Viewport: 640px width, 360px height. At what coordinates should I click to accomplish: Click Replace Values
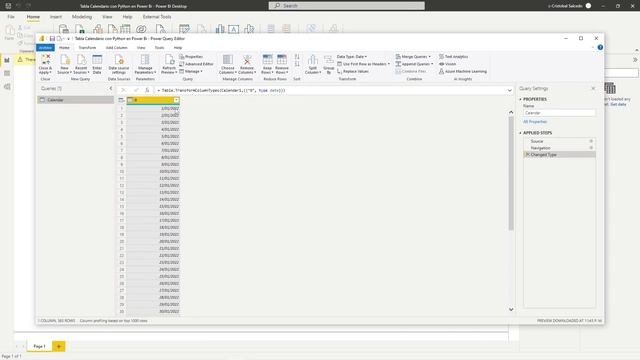[353, 71]
